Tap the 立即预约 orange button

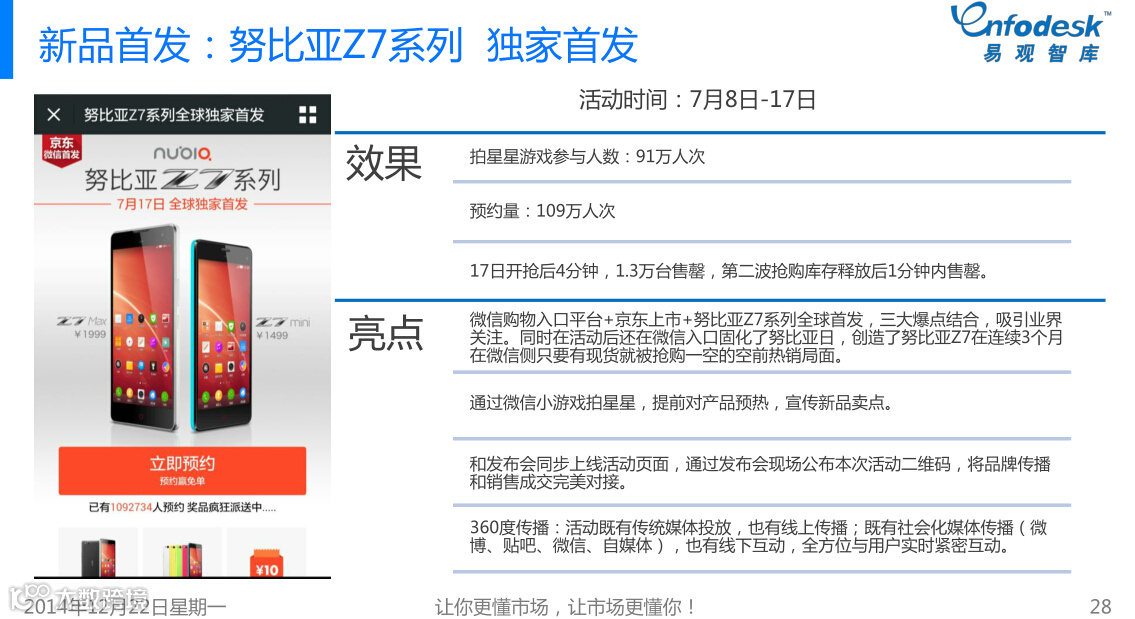[x=182, y=470]
